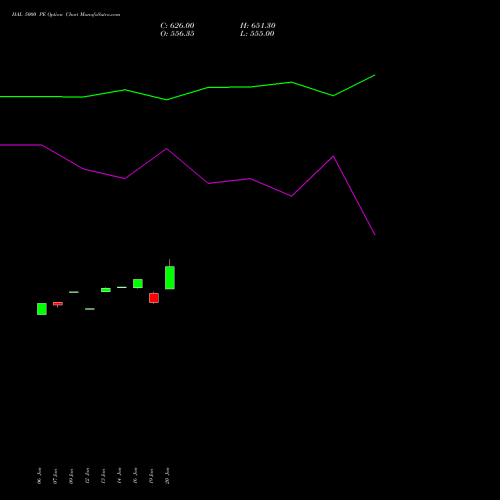Click the 20 Jan date label on axis
The image size is (500, 500).
tap(167, 476)
